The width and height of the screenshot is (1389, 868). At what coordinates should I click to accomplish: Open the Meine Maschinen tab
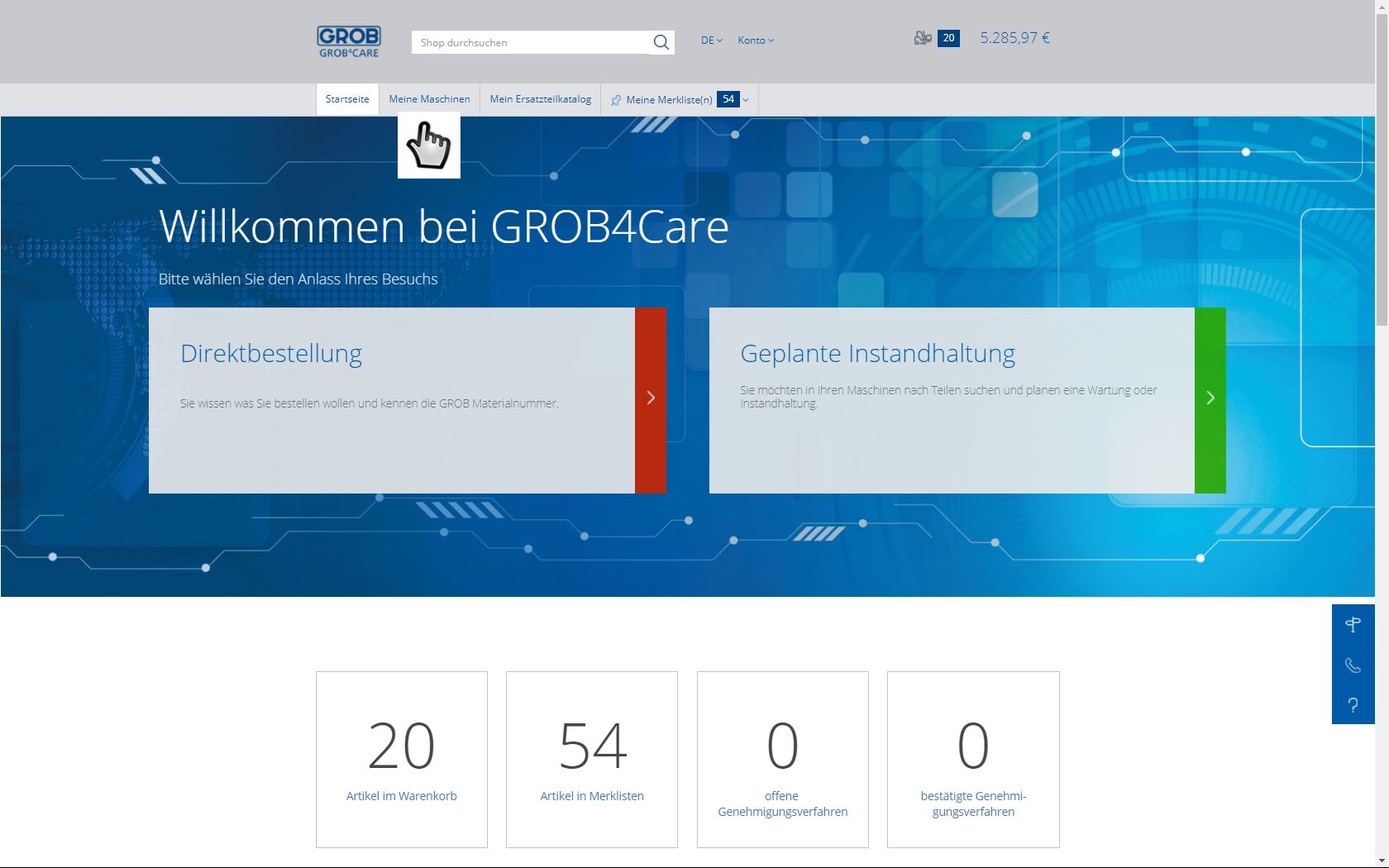click(429, 99)
